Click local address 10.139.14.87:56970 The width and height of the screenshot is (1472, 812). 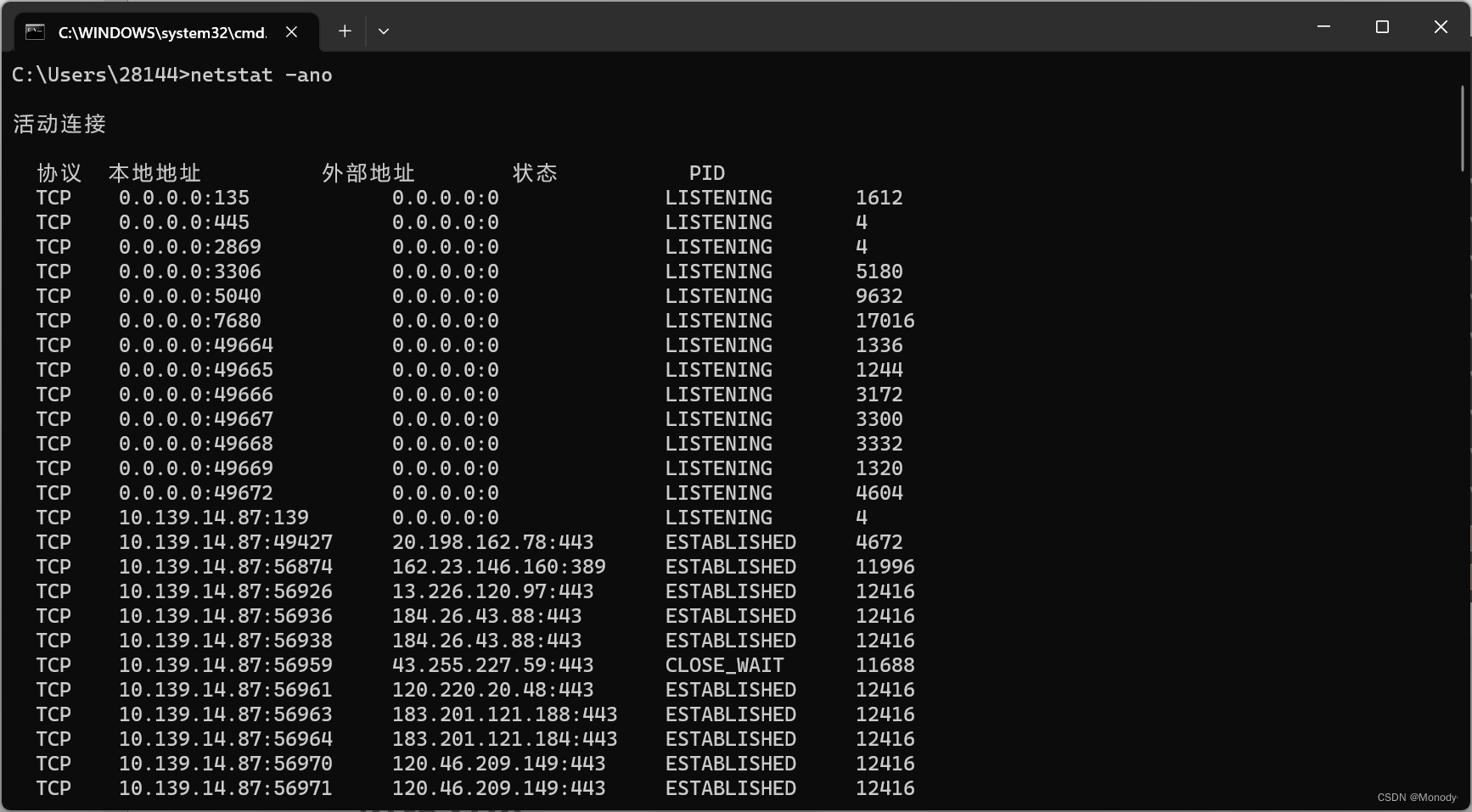(226, 764)
